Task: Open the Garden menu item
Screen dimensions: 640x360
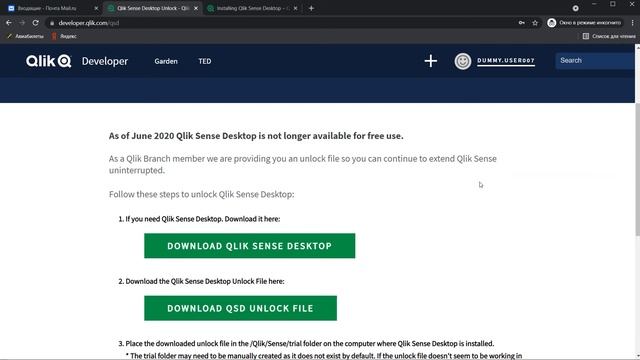Action: (x=166, y=61)
